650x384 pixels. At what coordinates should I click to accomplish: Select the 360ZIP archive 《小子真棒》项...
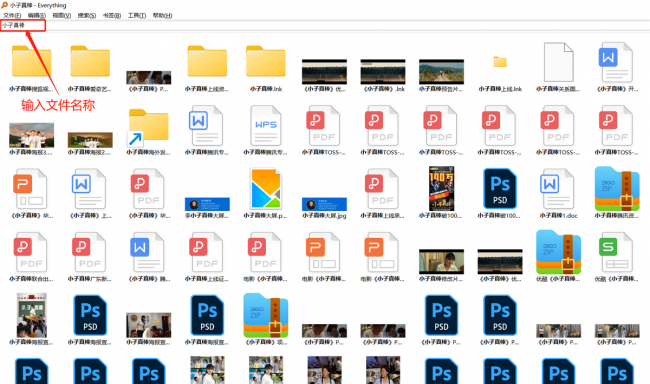(266, 316)
